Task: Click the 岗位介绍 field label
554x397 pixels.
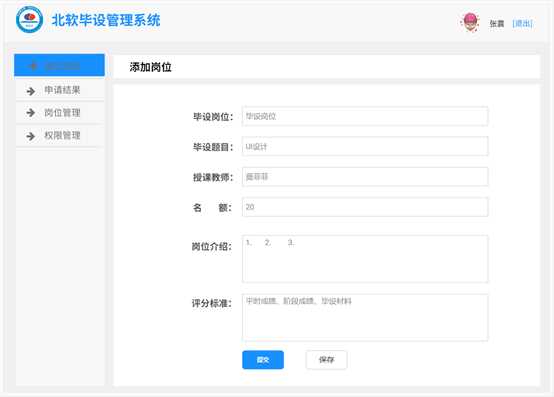Action: [212, 247]
